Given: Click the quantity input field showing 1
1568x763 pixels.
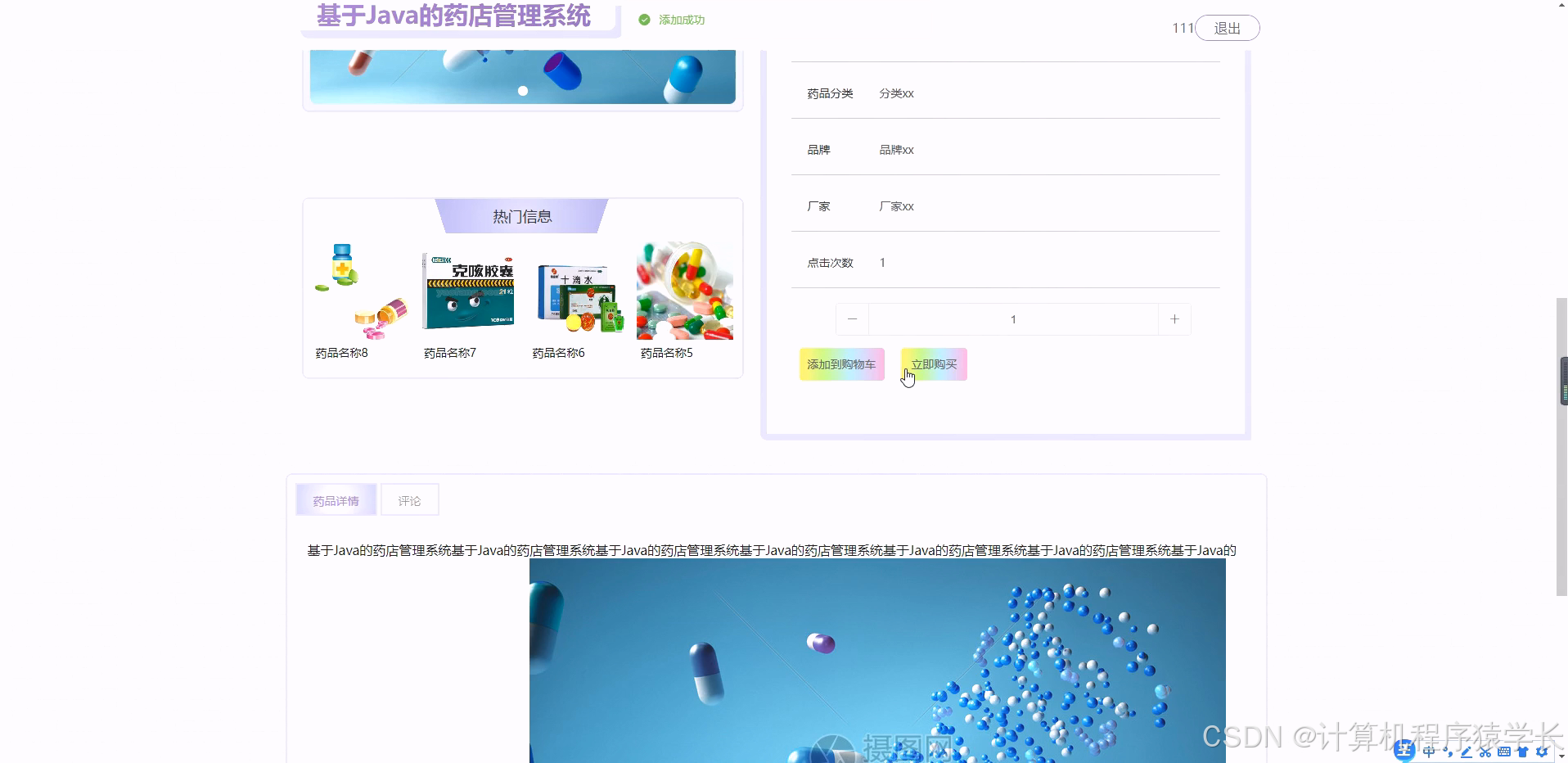Looking at the screenshot, I should point(1013,319).
